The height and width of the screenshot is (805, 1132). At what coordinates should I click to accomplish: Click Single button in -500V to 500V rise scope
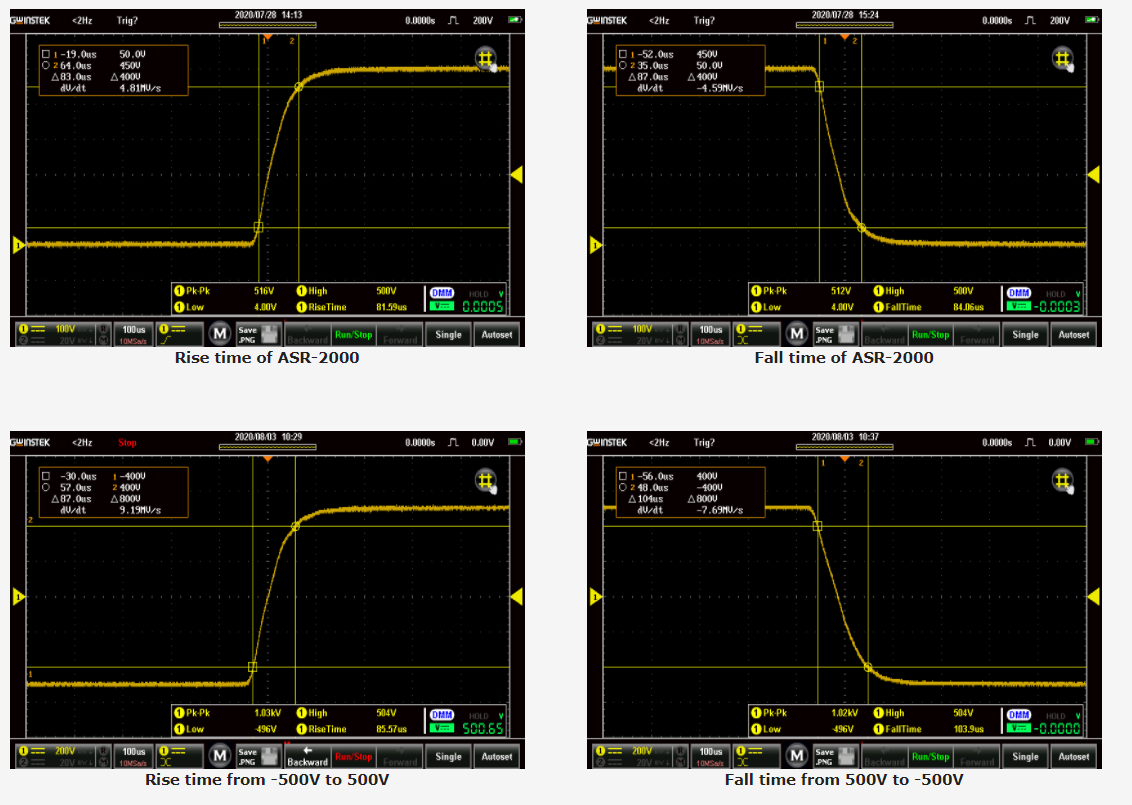448,757
